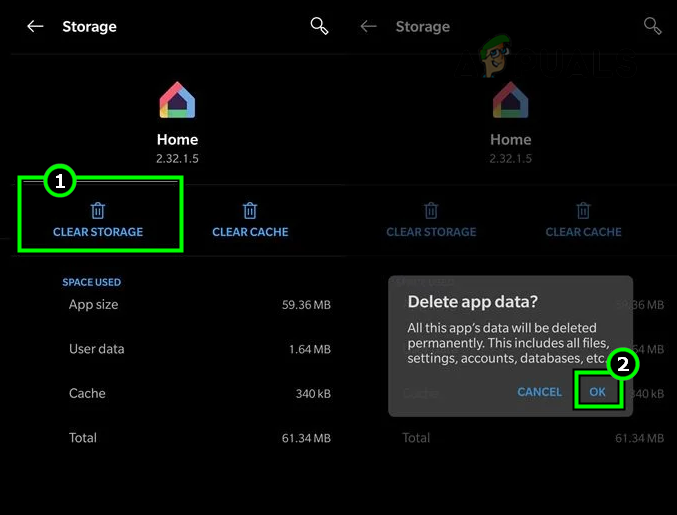Select the '61.34 MB' total value on left screen
This screenshot has width=677, height=515.
[x=306, y=438]
